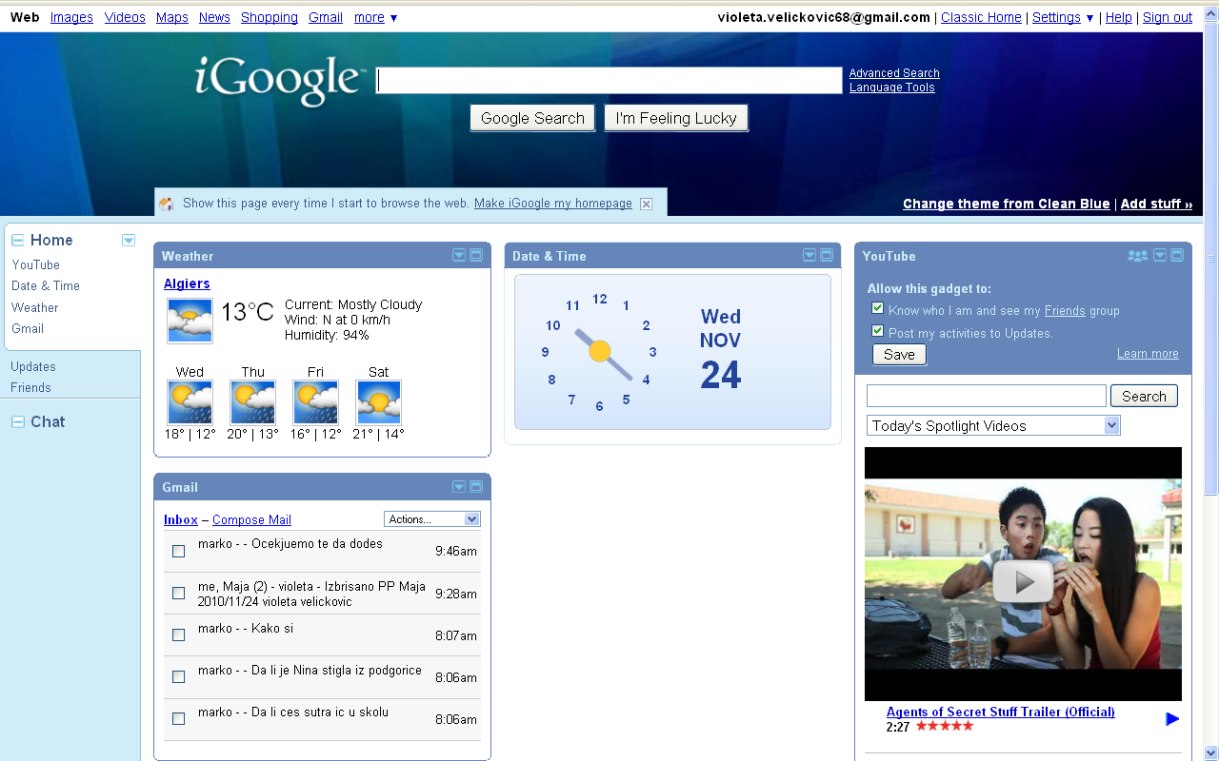Image resolution: width=1219 pixels, height=761 pixels.
Task: Open Images in the top navigation
Action: pos(72,17)
